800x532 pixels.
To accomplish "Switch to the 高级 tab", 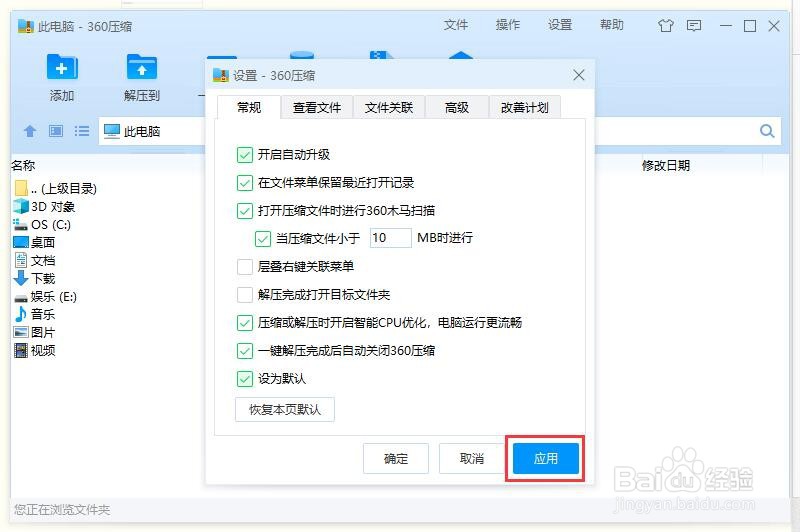I will (457, 108).
